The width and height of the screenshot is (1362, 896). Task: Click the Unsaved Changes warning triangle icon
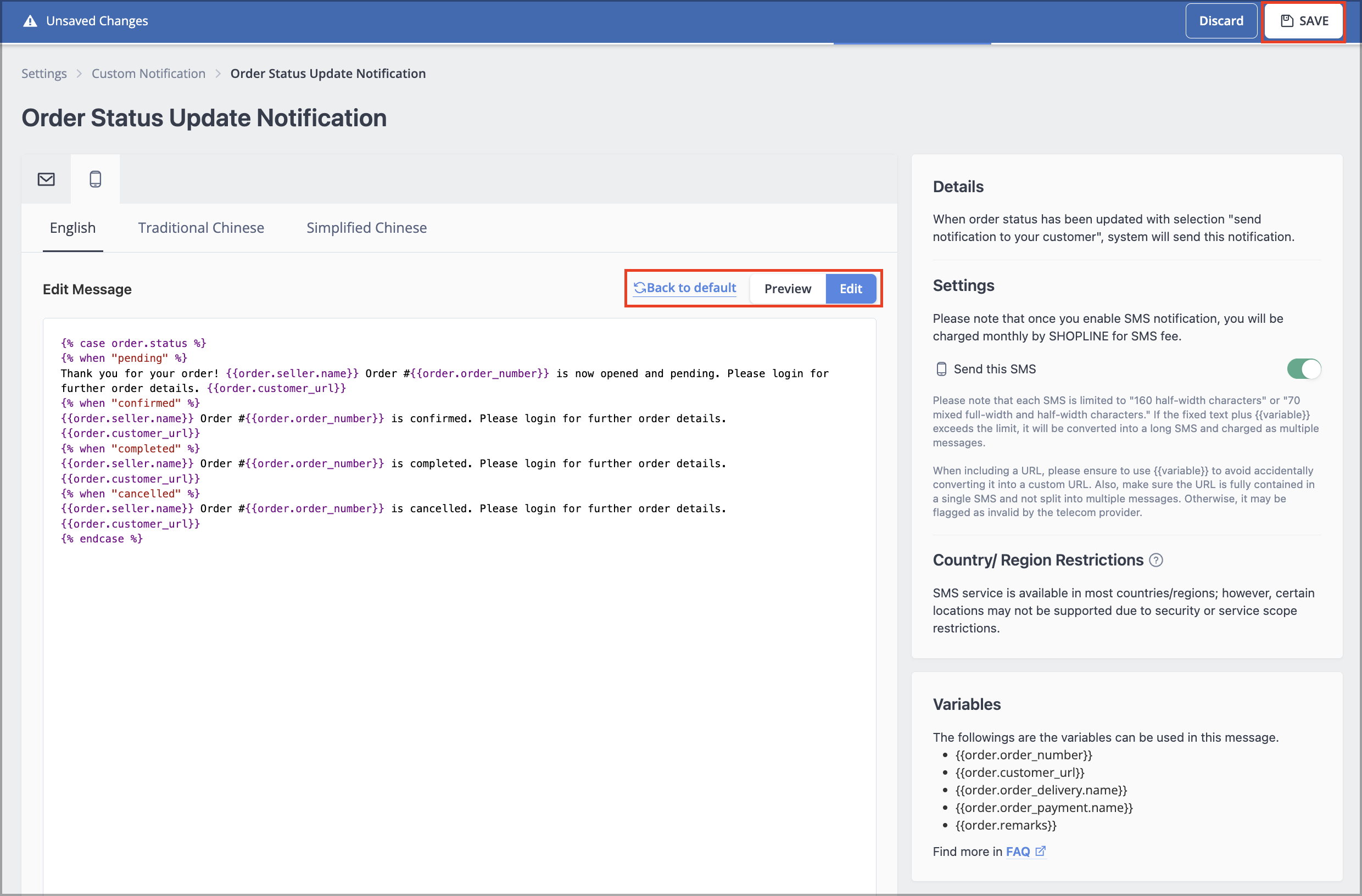(x=30, y=21)
